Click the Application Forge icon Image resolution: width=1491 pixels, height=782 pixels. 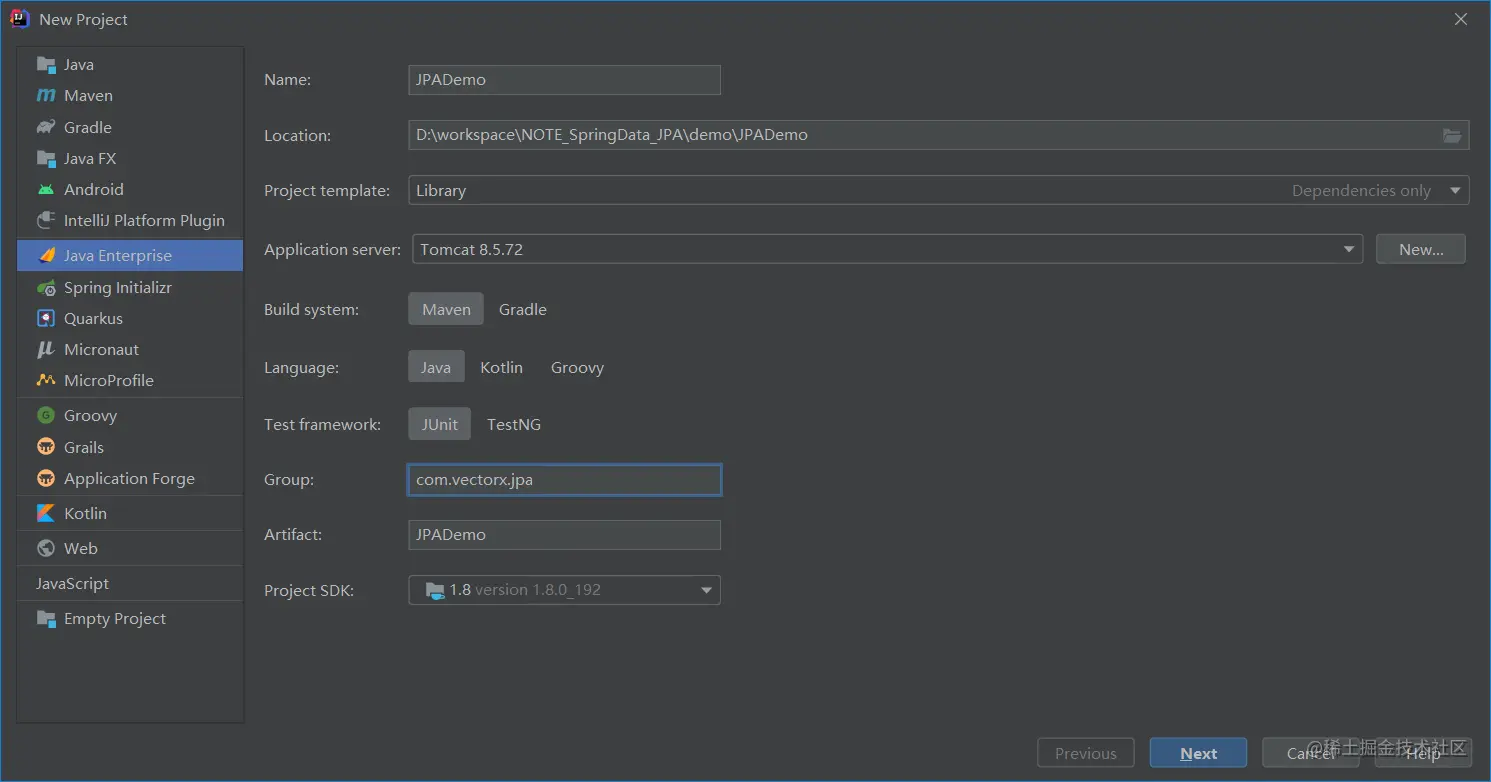[x=46, y=478]
